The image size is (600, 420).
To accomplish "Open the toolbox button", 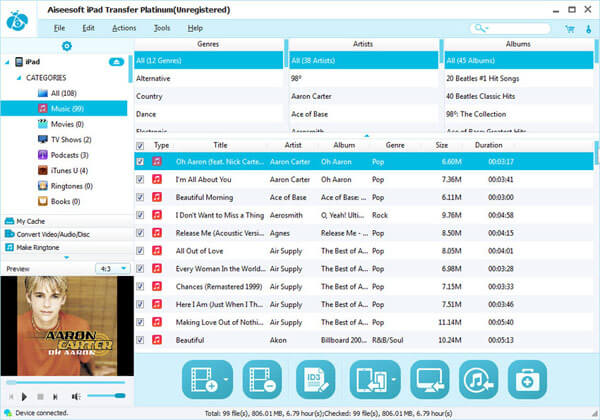I will (x=527, y=379).
